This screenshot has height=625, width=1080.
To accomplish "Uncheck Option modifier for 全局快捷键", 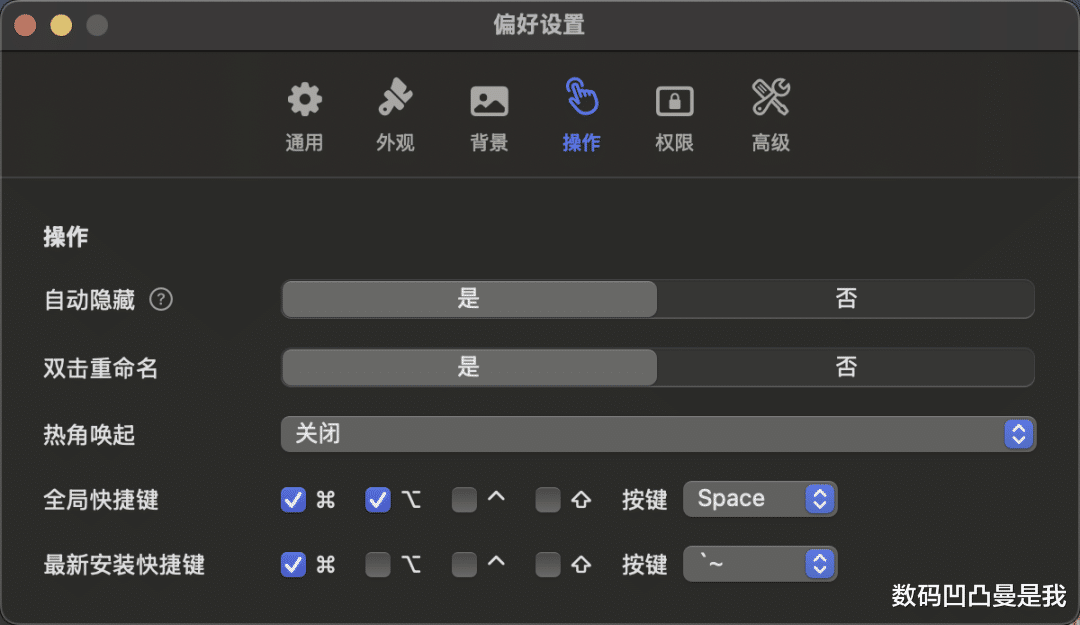I will pyautogui.click(x=378, y=499).
